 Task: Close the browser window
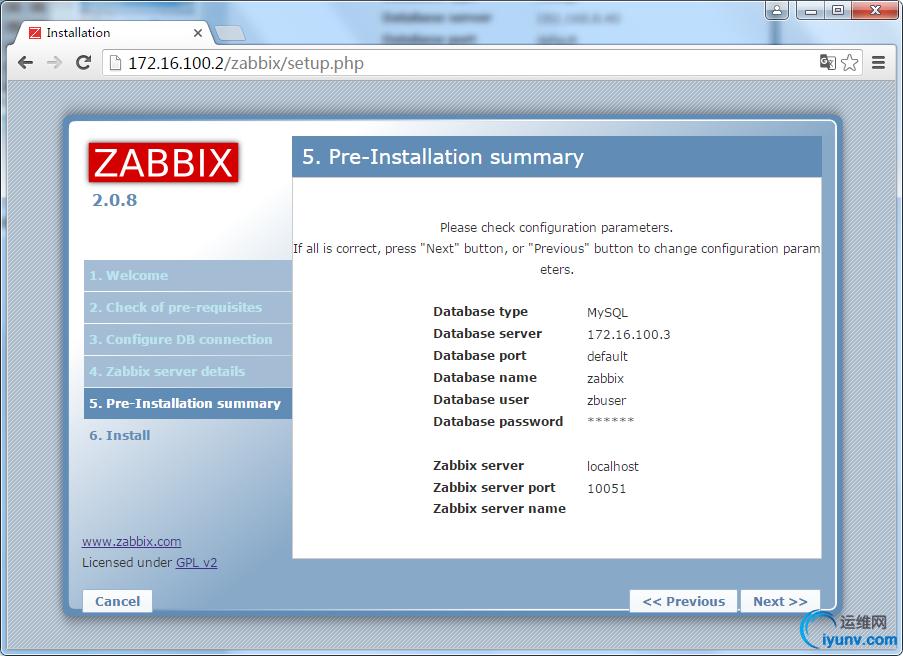(875, 10)
